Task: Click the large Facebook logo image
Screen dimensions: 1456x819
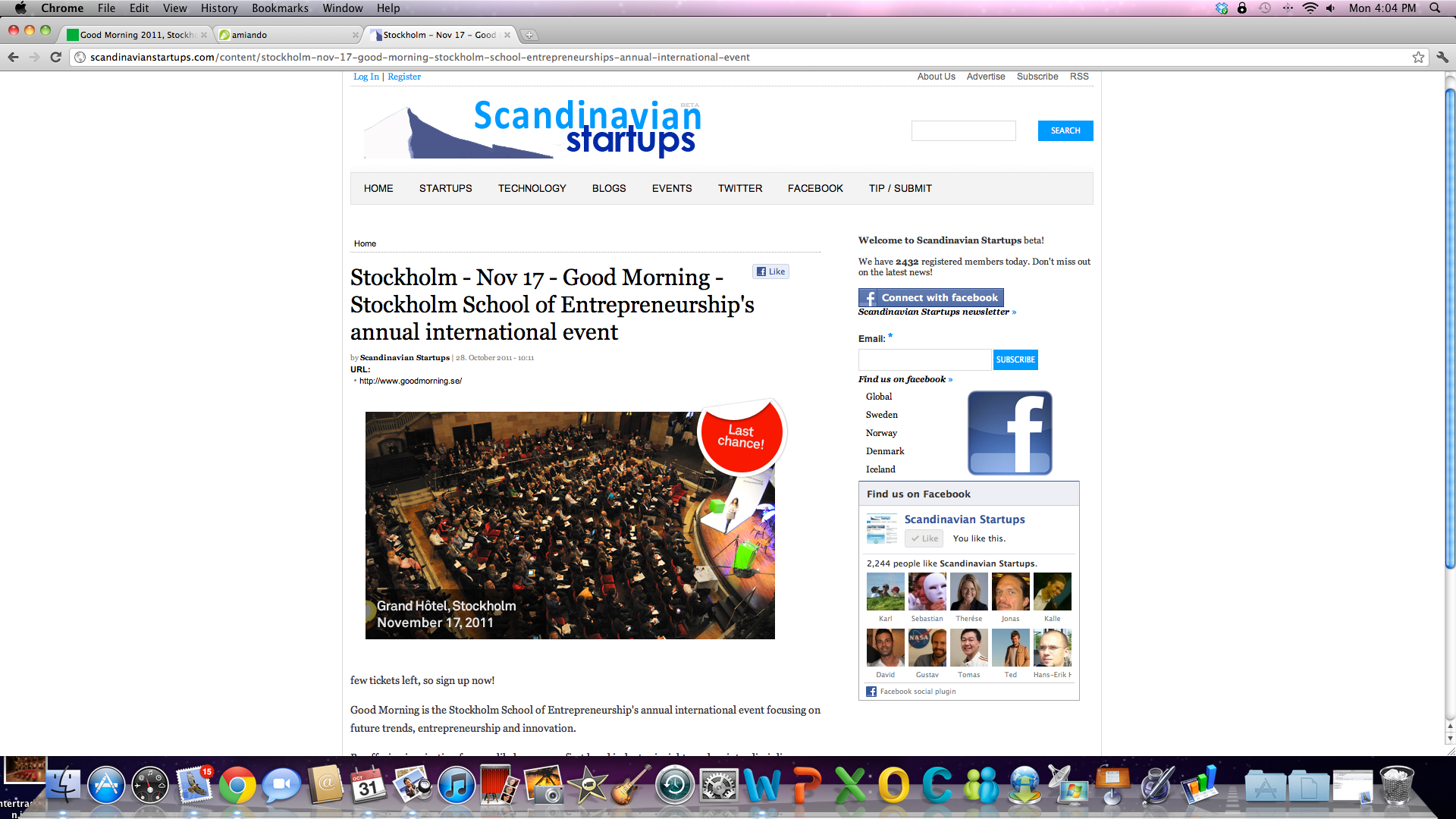Action: click(x=1009, y=432)
